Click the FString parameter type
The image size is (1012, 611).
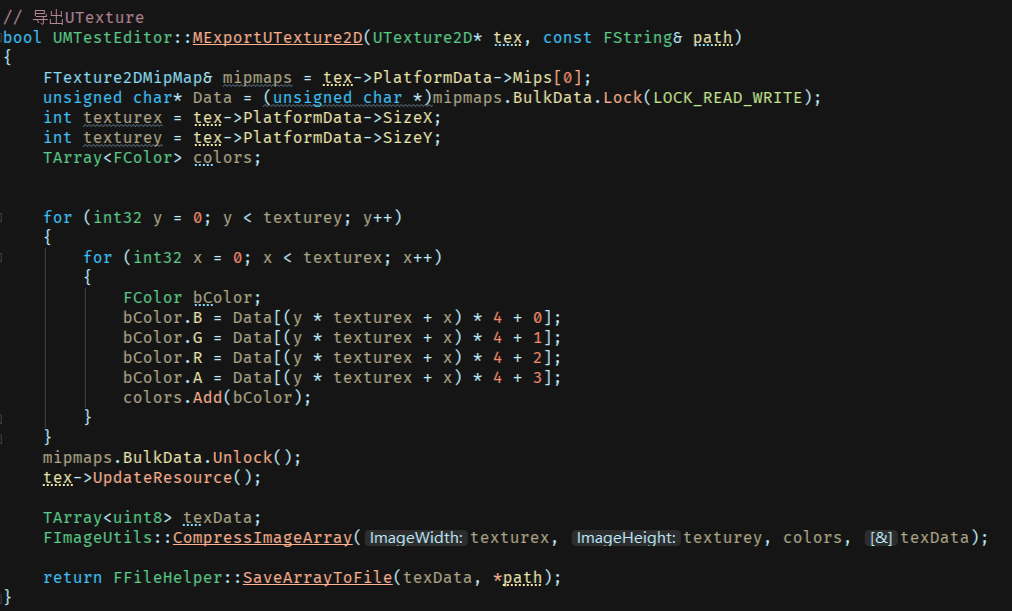[x=637, y=38]
